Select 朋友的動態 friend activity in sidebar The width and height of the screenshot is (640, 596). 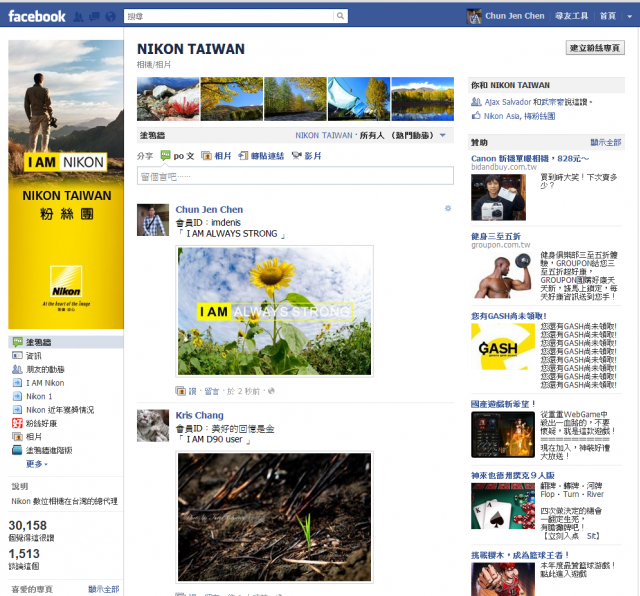click(45, 369)
